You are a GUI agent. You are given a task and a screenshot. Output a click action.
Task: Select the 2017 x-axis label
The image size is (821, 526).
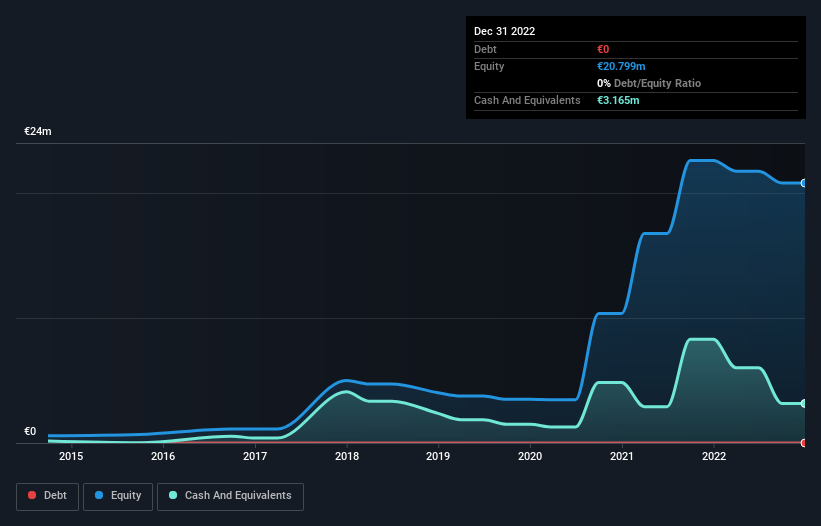click(255, 456)
